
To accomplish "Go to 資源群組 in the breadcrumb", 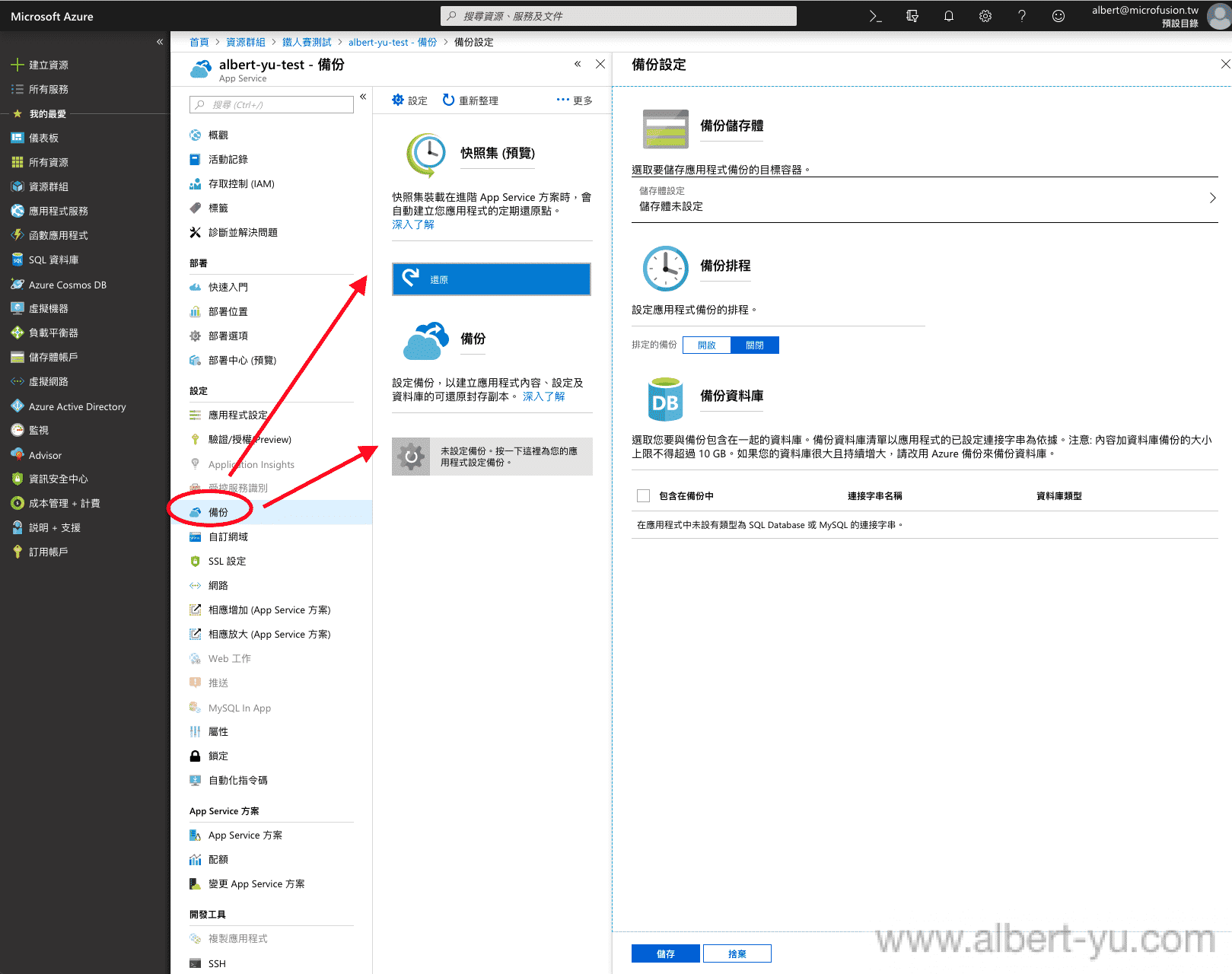I will pos(246,42).
